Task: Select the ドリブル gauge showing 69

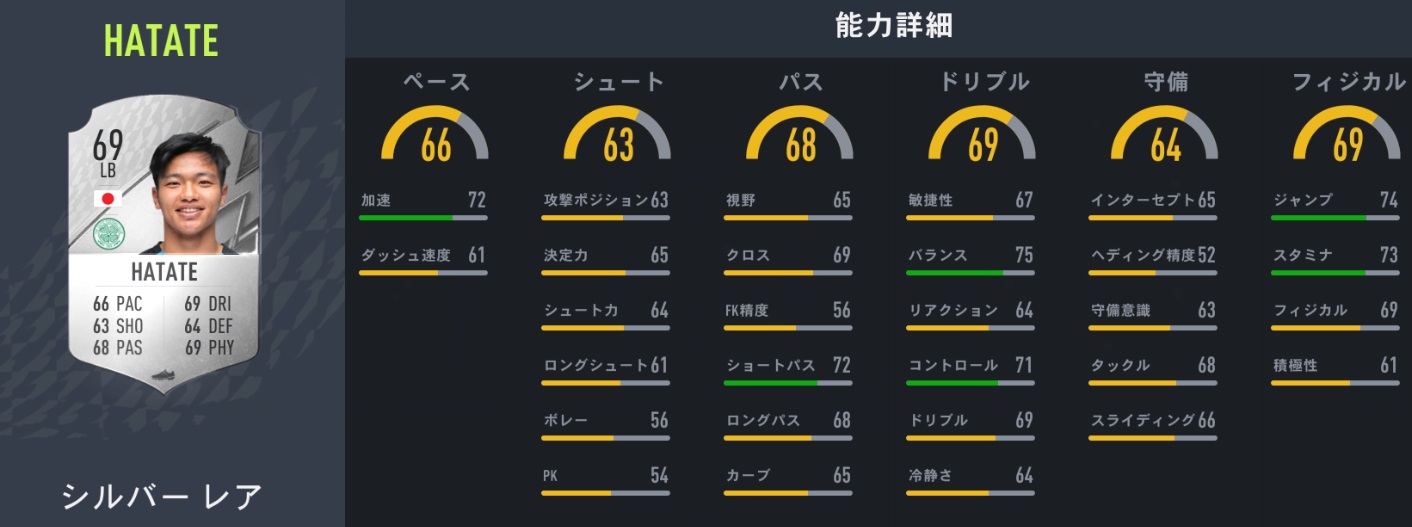Action: (x=983, y=136)
